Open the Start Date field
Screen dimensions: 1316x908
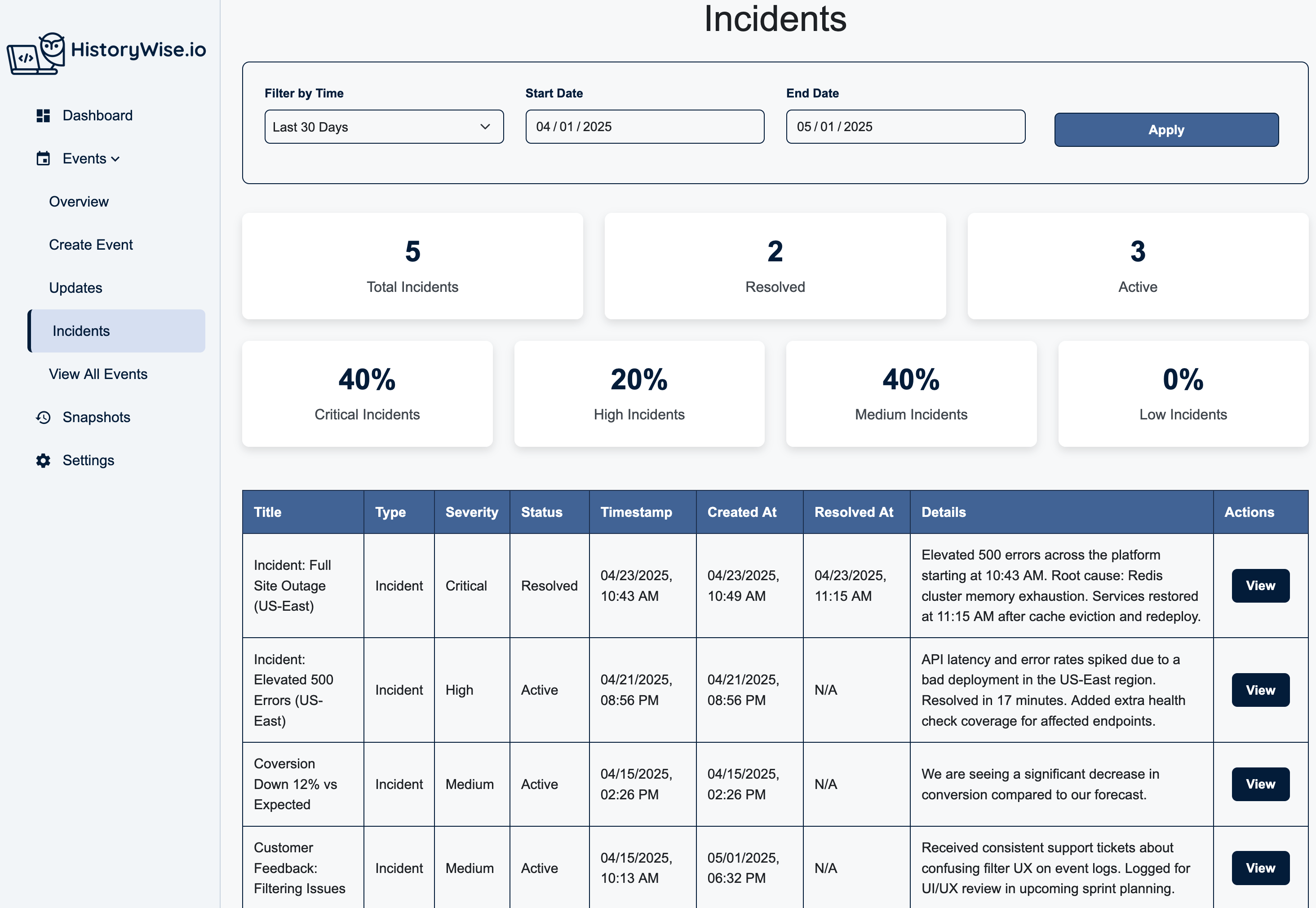(644, 126)
